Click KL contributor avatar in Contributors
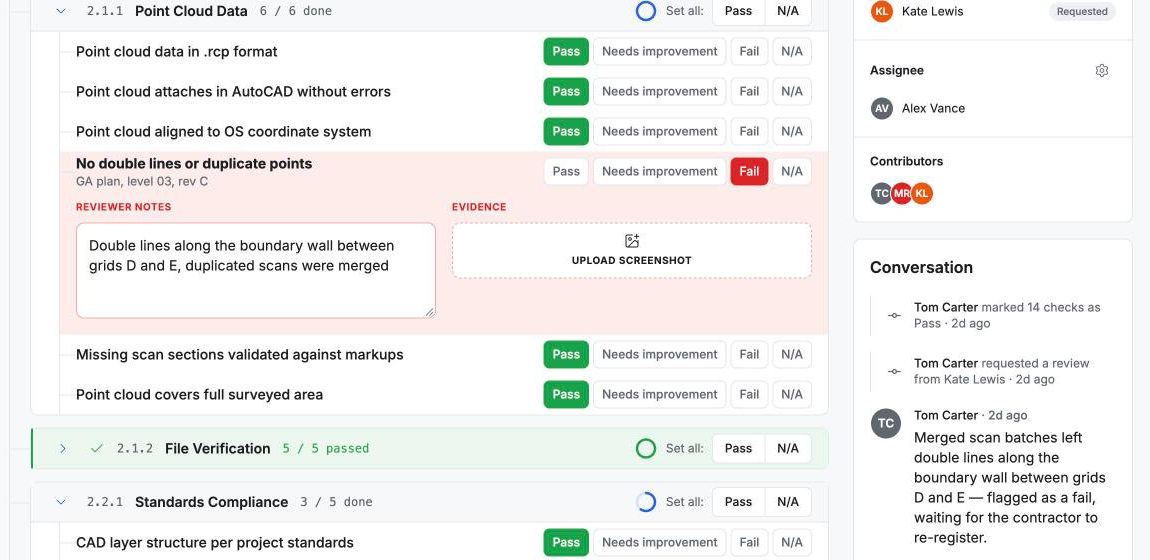Viewport: 1150px width, 560px height. (x=922, y=194)
